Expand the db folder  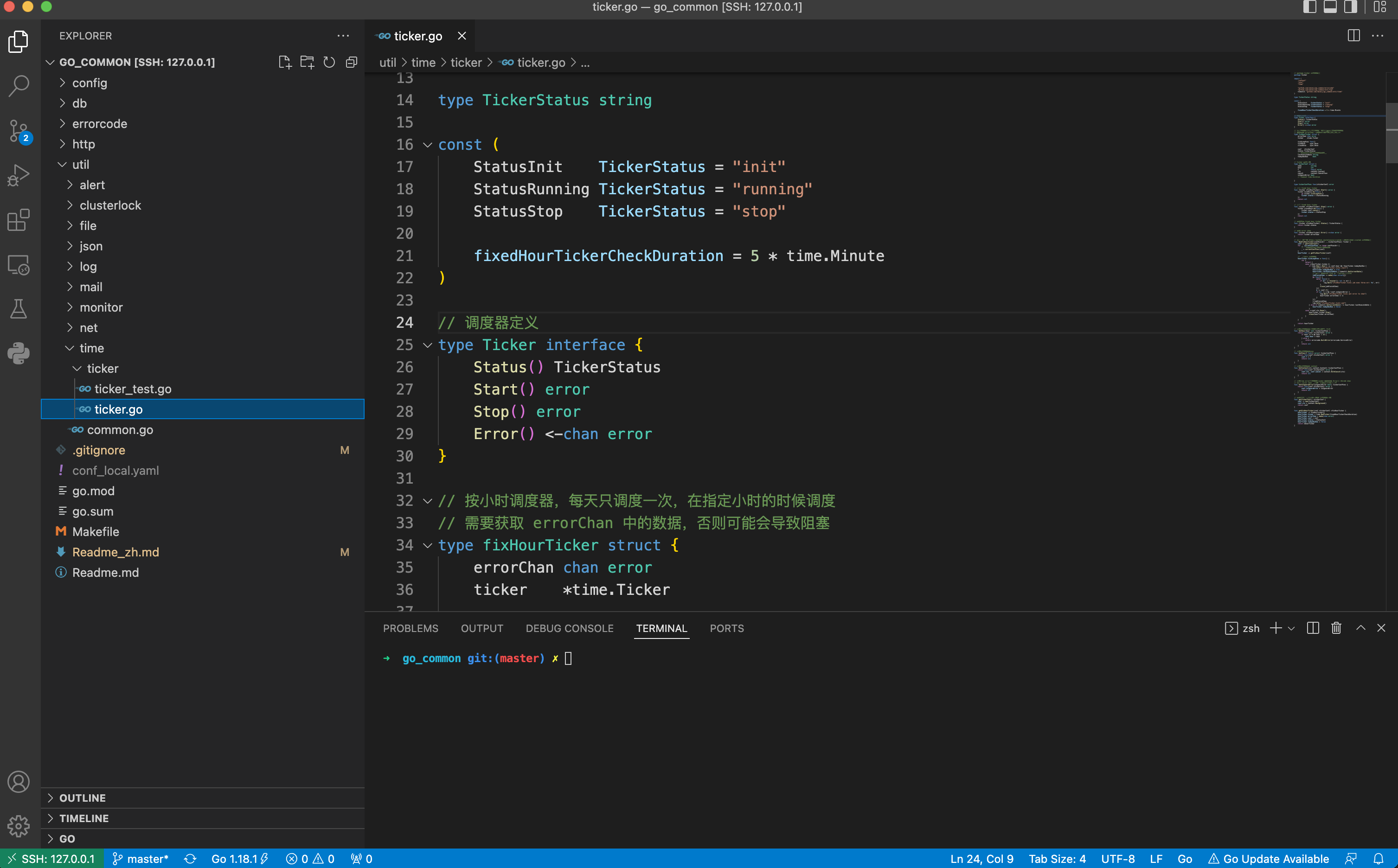coord(203,103)
